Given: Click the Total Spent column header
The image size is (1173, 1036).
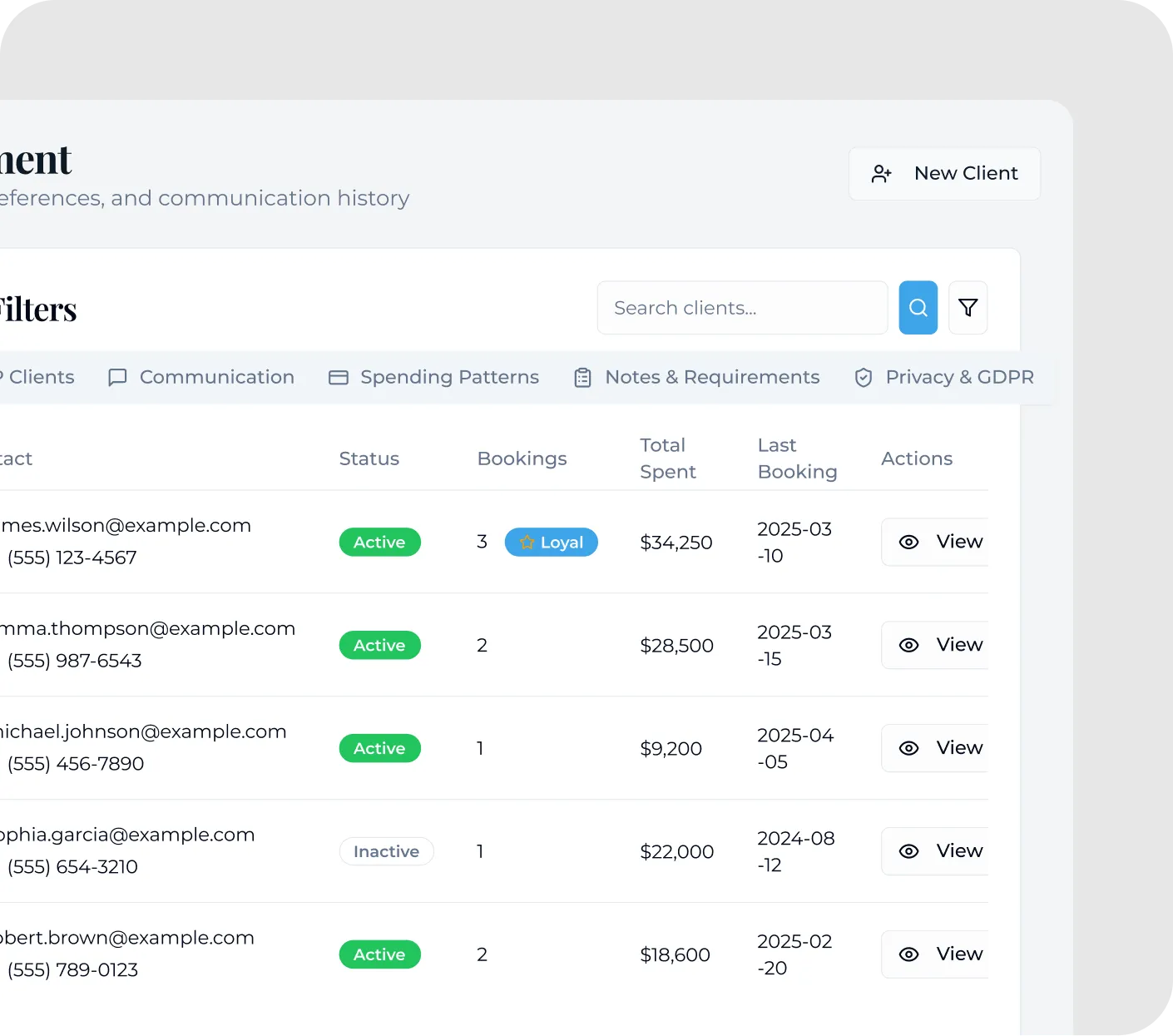Looking at the screenshot, I should coord(668,459).
